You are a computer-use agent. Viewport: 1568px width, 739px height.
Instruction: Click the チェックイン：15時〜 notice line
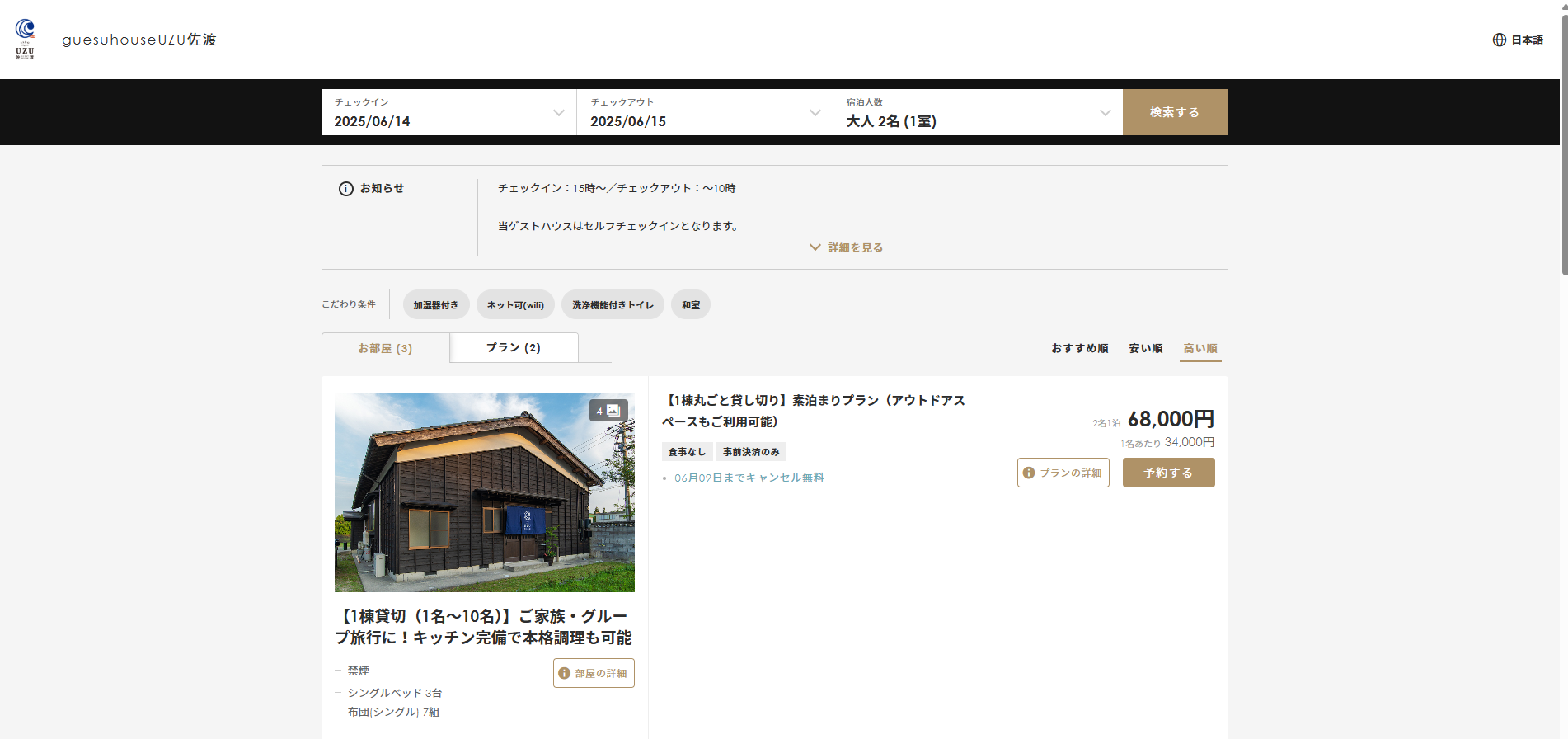click(x=617, y=188)
